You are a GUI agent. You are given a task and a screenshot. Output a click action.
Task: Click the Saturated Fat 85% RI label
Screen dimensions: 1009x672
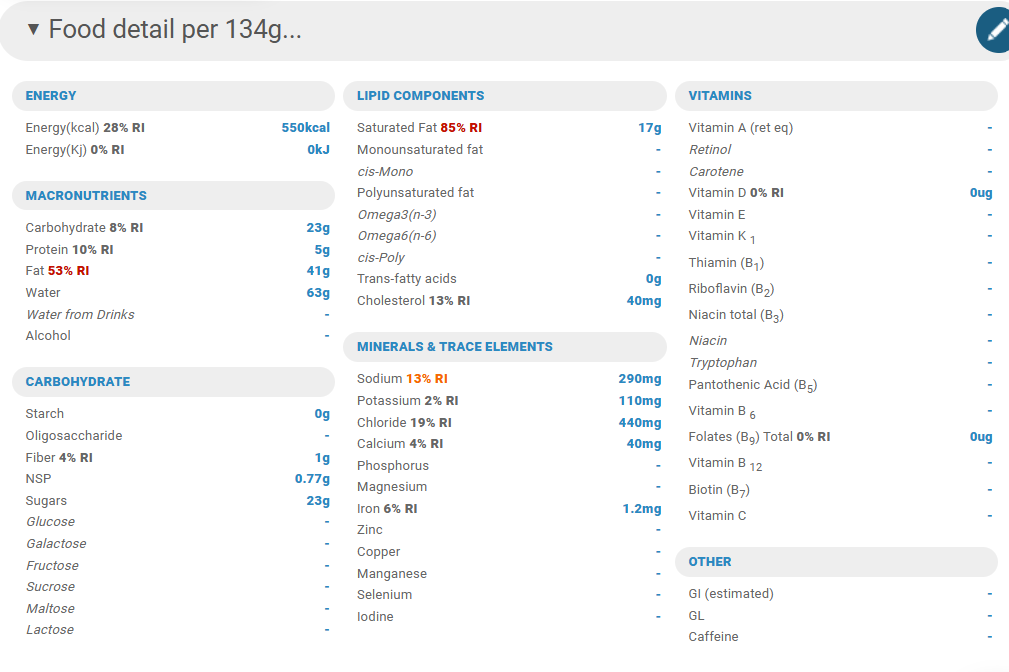coord(420,128)
